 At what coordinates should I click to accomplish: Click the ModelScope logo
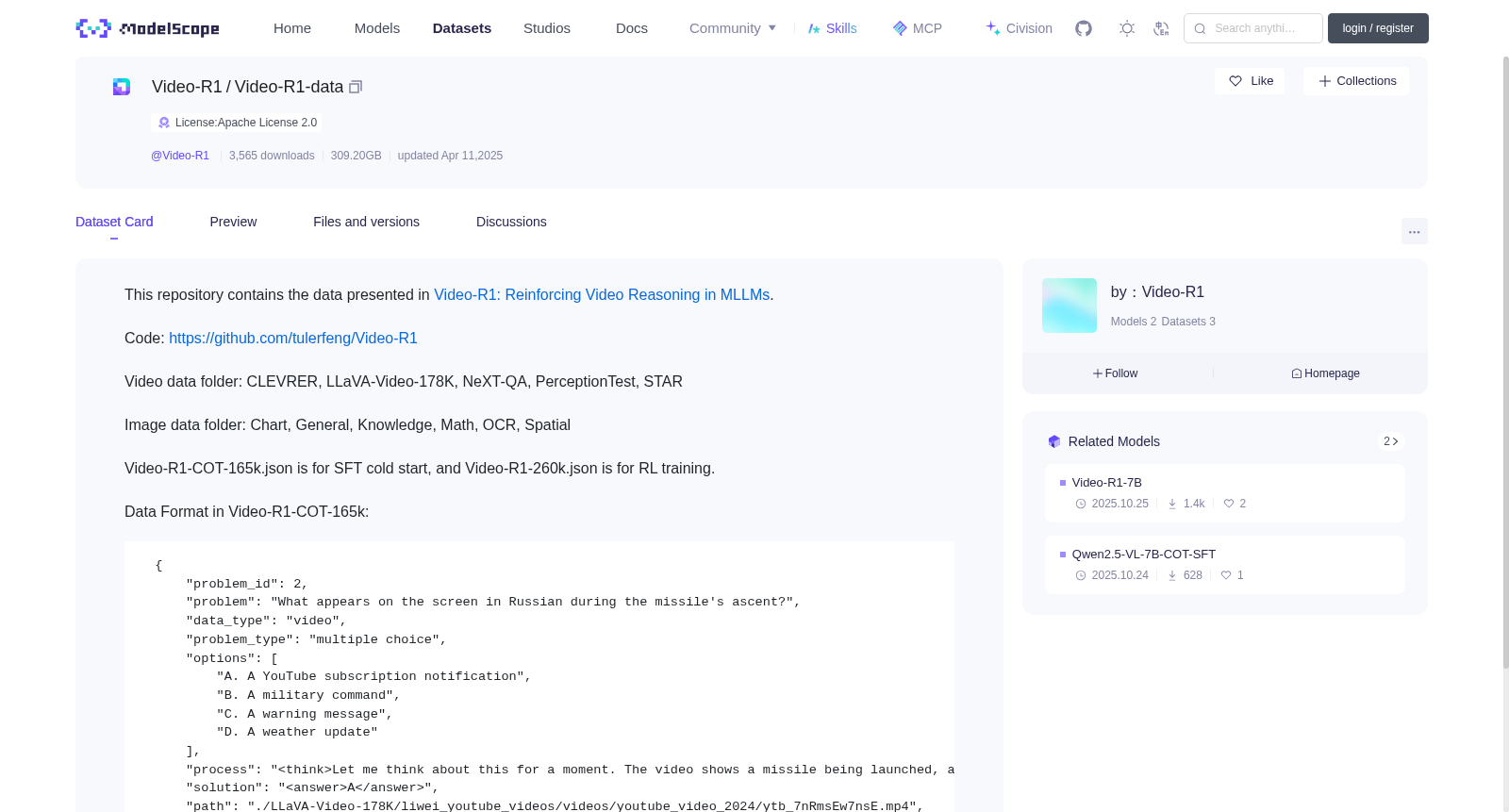point(148,28)
